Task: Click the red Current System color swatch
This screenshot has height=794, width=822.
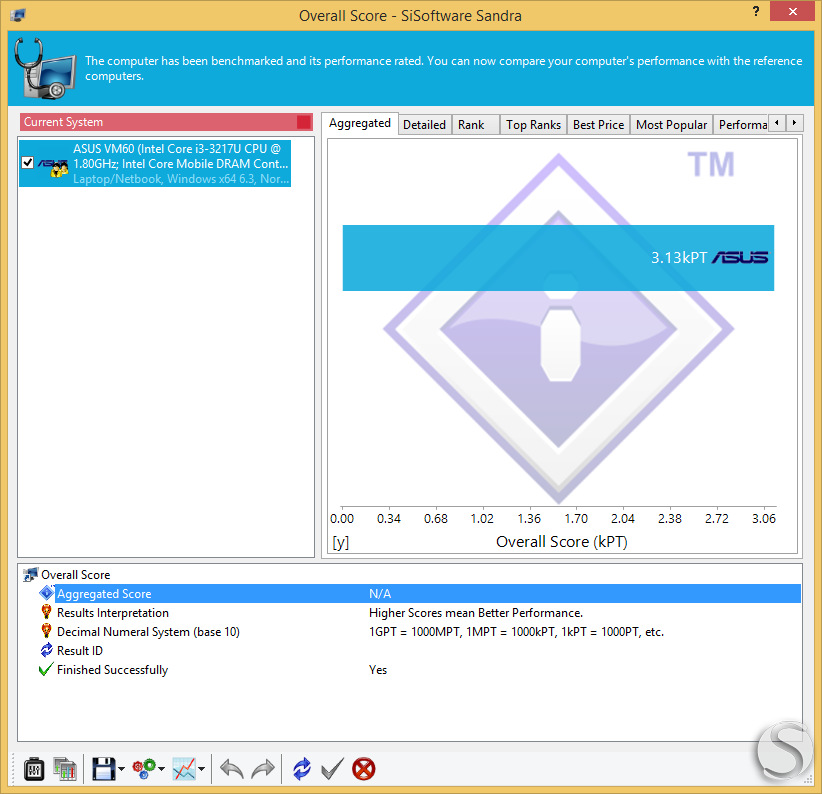Action: click(x=304, y=122)
